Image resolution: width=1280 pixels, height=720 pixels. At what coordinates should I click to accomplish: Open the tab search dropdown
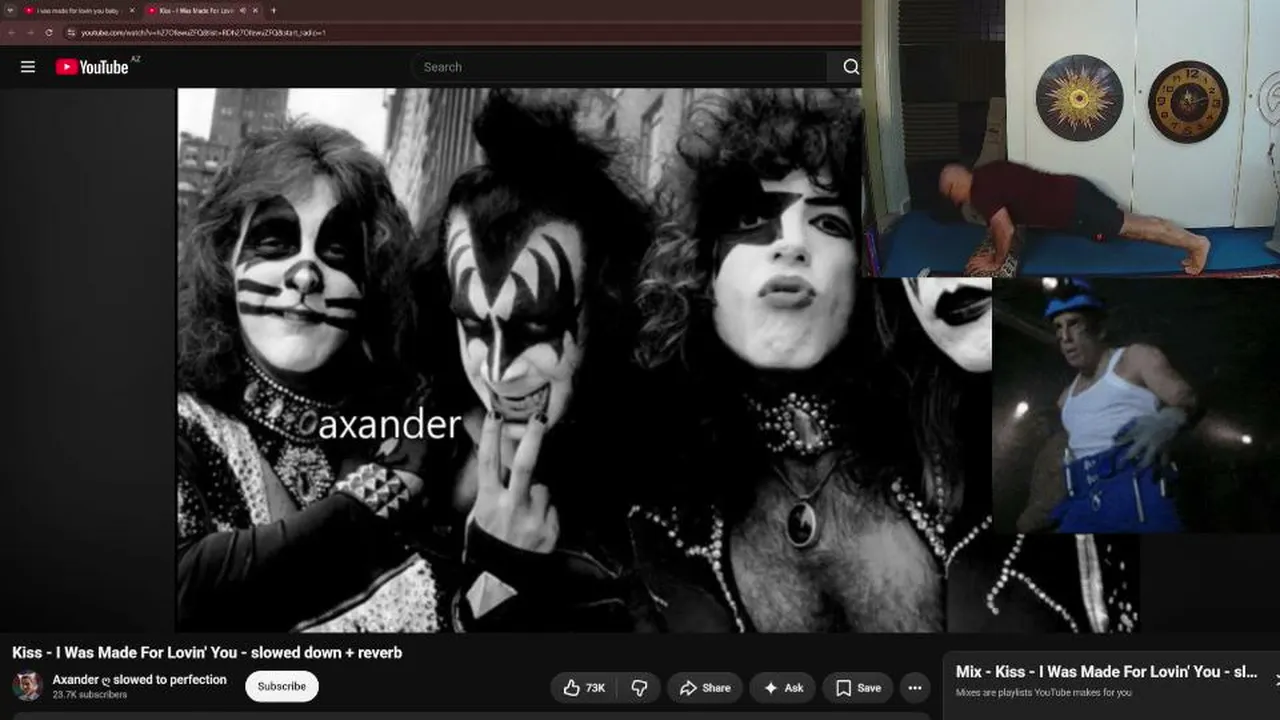[8, 10]
